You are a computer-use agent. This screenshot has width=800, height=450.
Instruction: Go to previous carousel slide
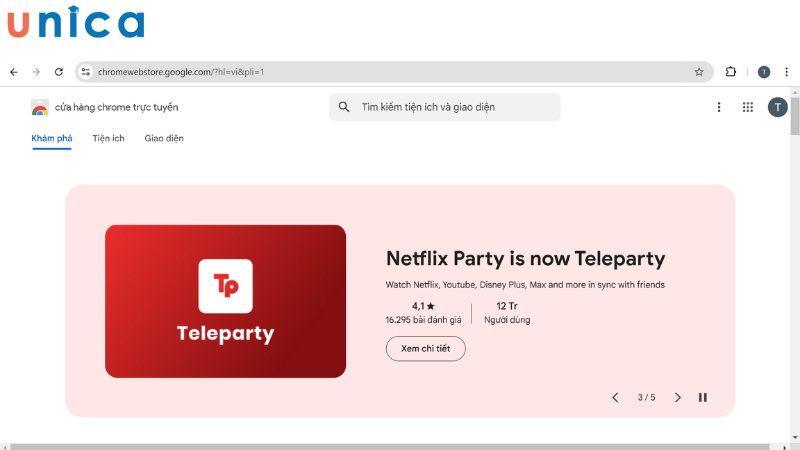click(615, 397)
